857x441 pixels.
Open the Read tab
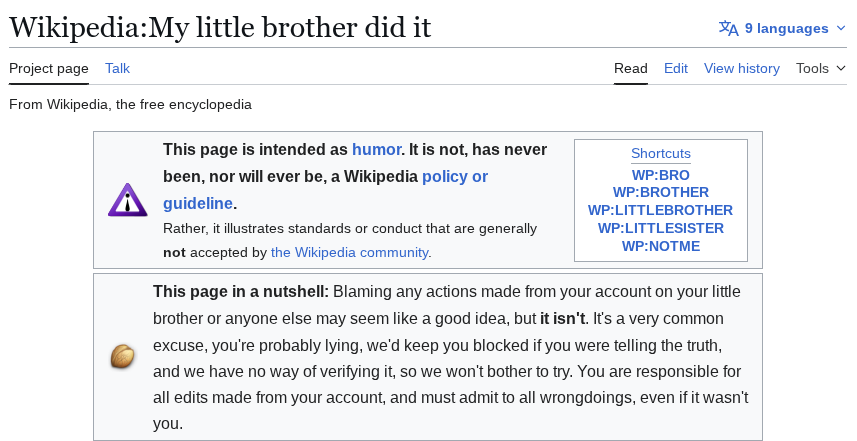pyautogui.click(x=631, y=68)
